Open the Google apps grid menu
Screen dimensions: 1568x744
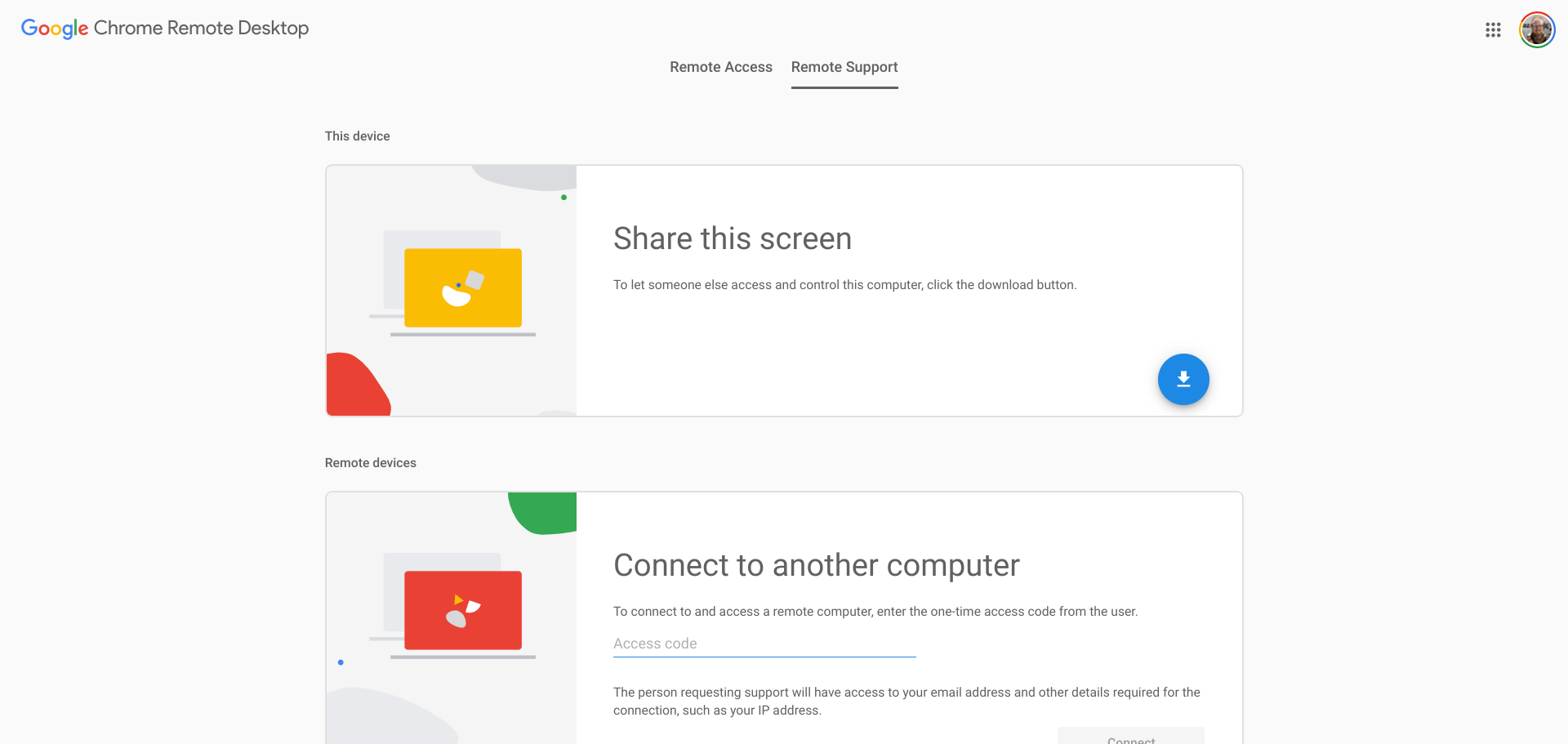(1493, 29)
